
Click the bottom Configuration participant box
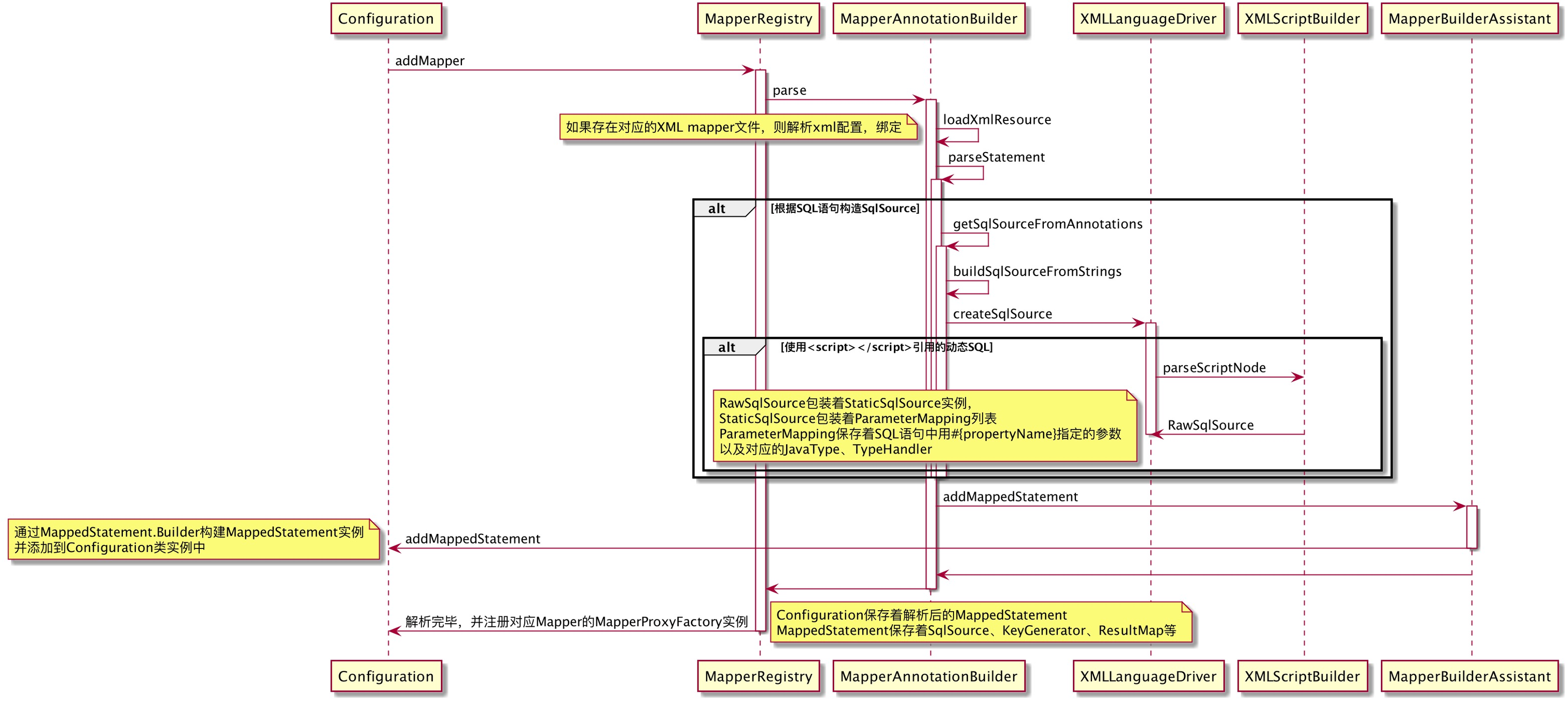click(x=386, y=676)
